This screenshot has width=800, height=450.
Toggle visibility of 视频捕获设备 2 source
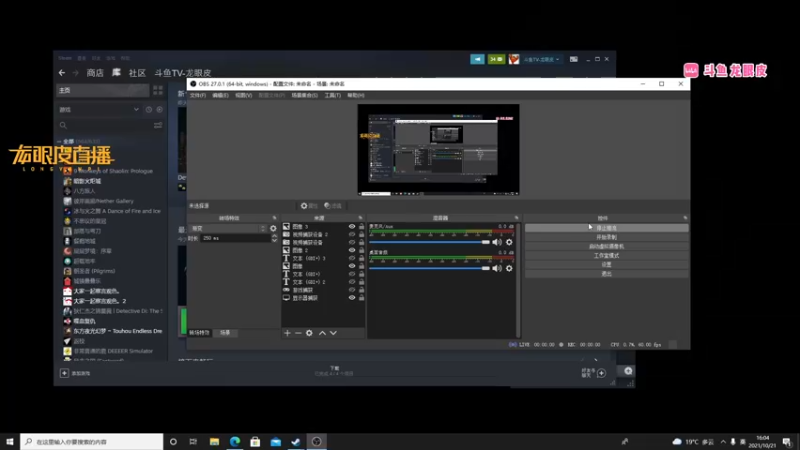click(x=352, y=235)
